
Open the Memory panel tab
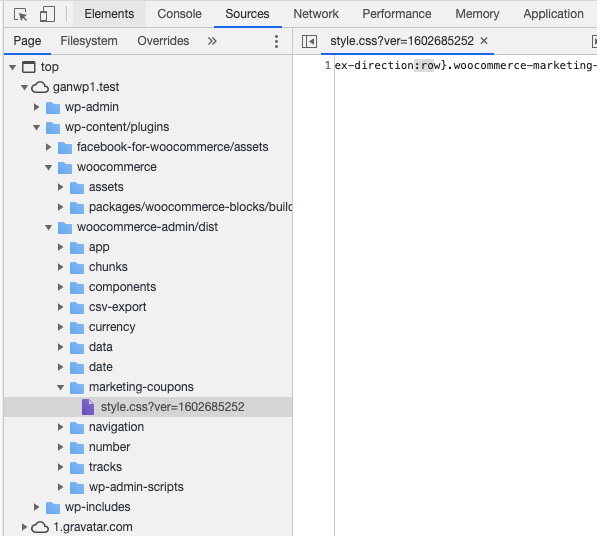click(477, 14)
